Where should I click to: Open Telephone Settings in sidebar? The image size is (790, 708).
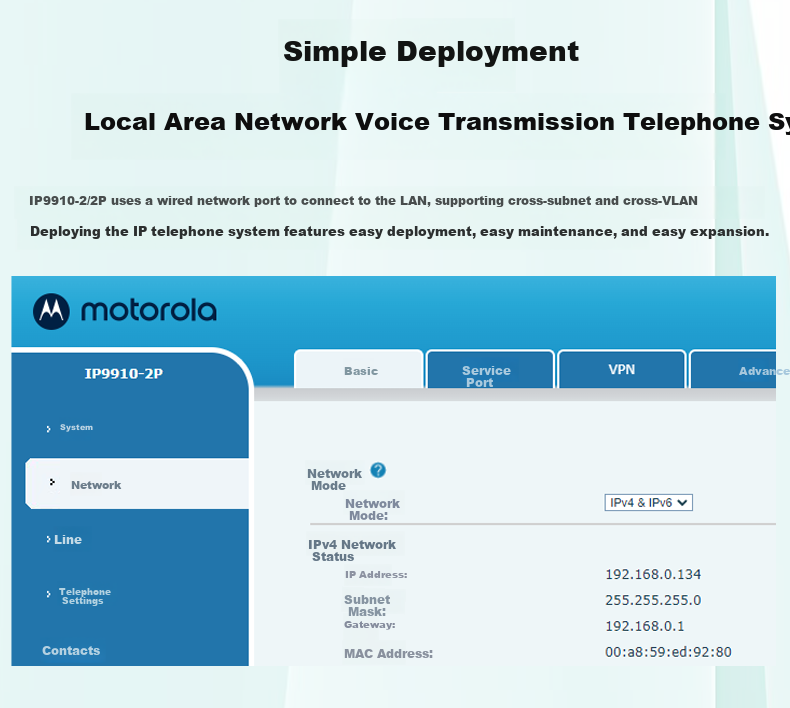pos(84,596)
